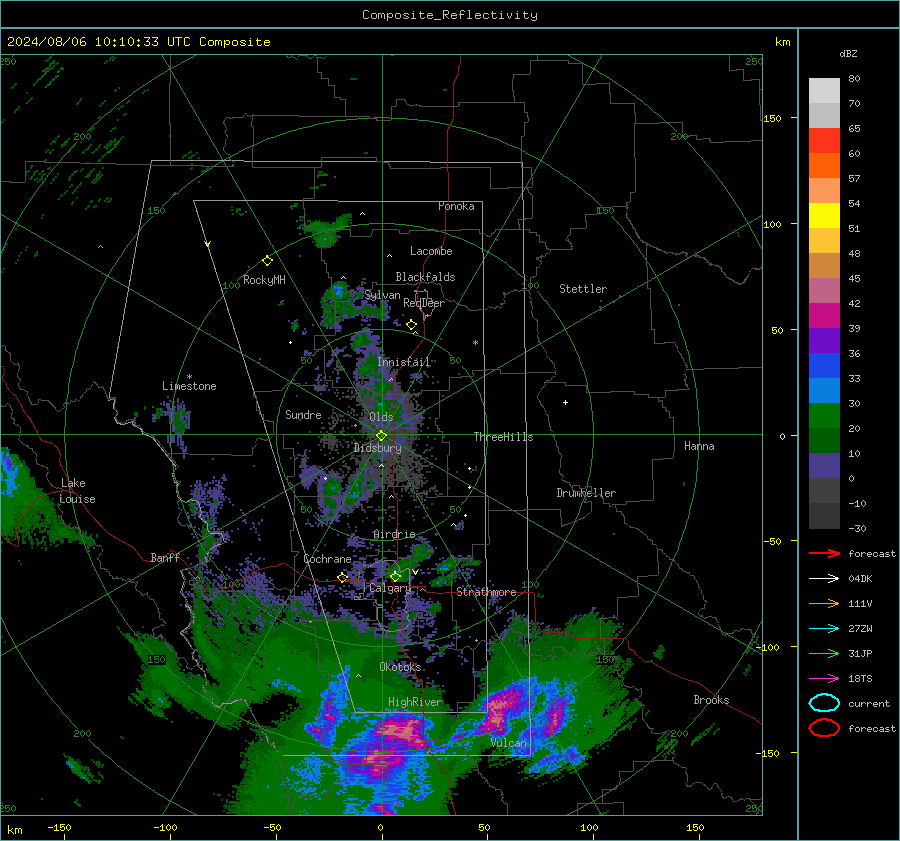Click the Limestone label
The image size is (900, 841).
click(189, 386)
